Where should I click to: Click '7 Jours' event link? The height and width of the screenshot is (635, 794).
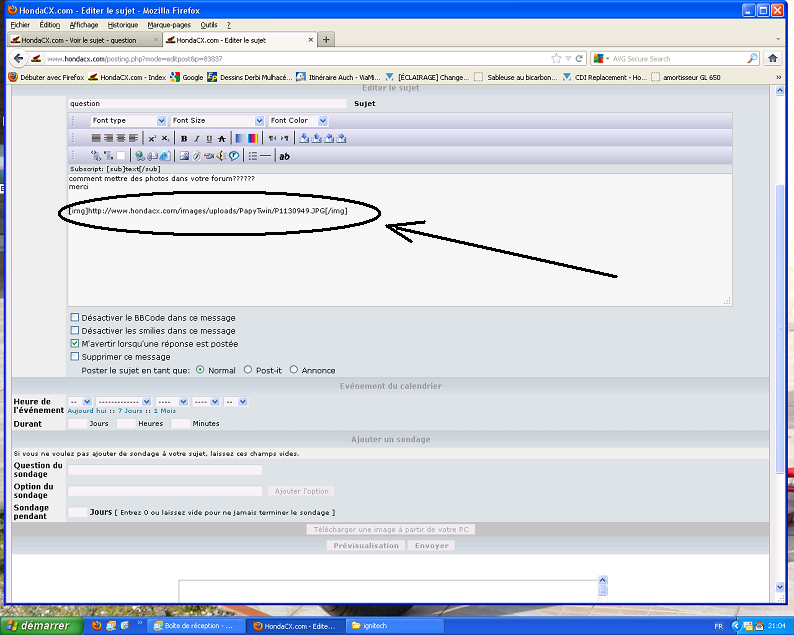coord(130,411)
